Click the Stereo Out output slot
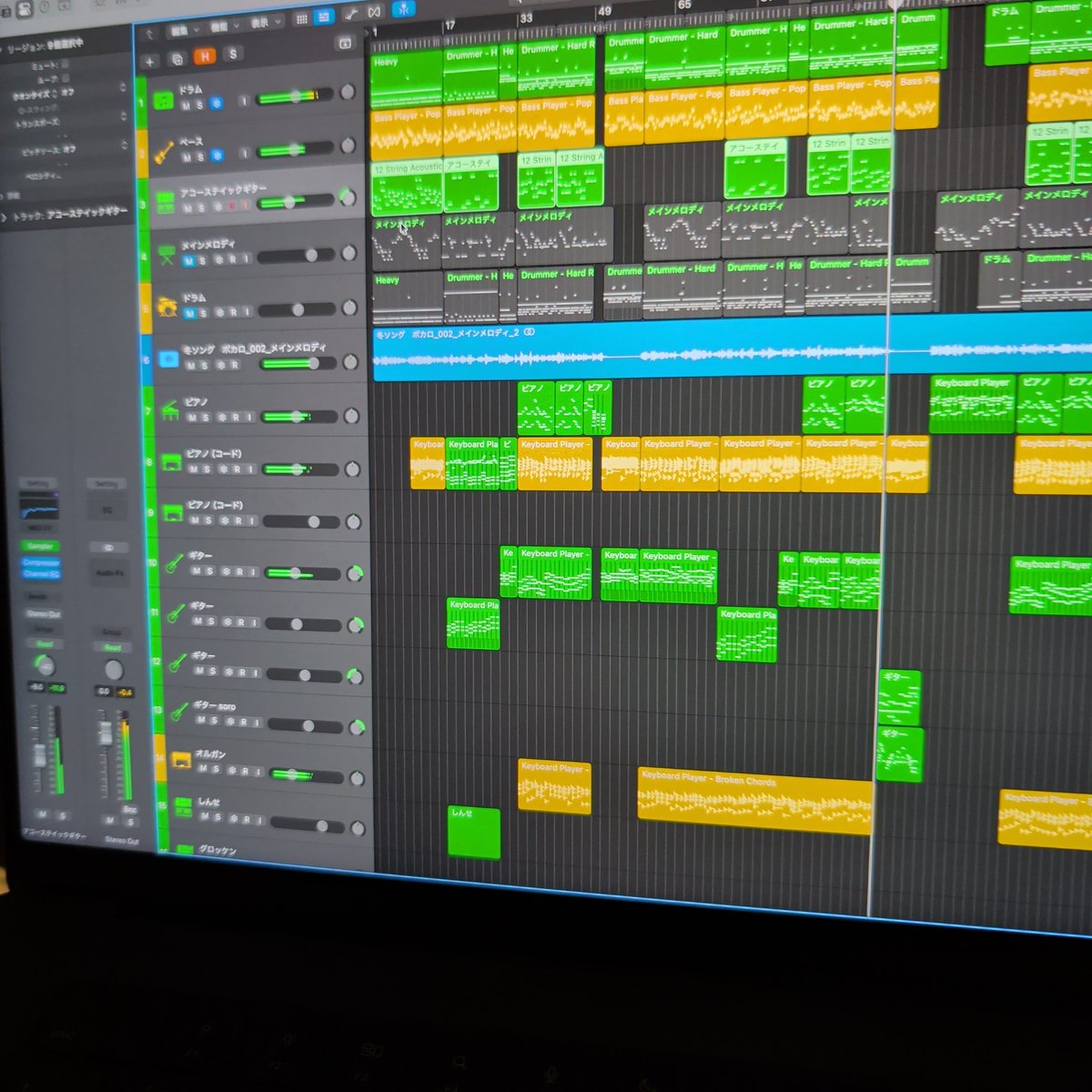The width and height of the screenshot is (1092, 1092). coord(43,614)
